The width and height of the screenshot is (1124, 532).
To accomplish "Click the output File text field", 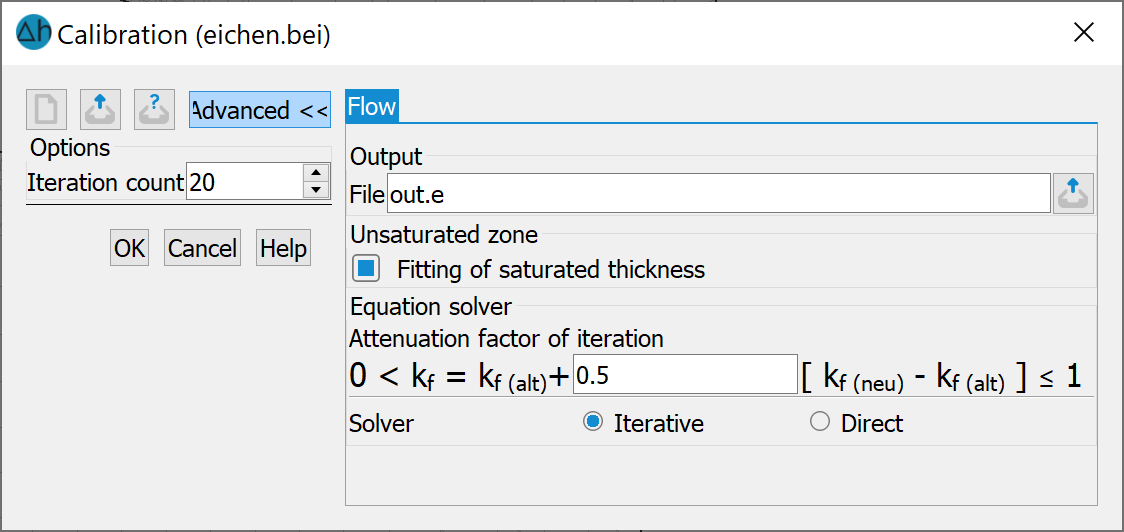I will (719, 194).
